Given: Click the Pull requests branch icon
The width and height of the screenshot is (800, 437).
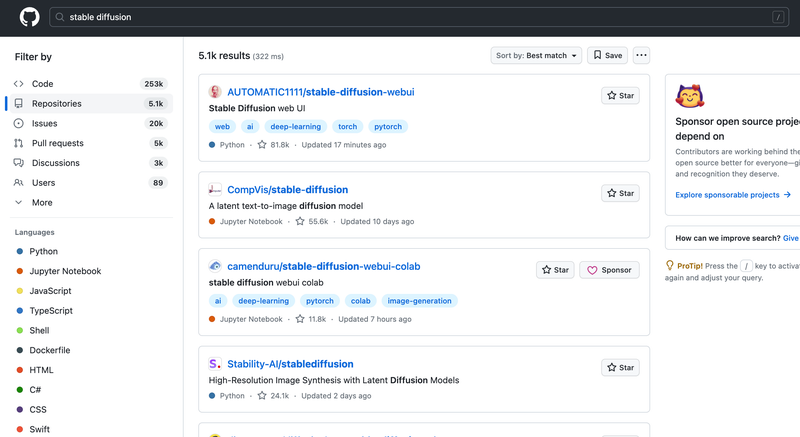Looking at the screenshot, I should point(19,143).
